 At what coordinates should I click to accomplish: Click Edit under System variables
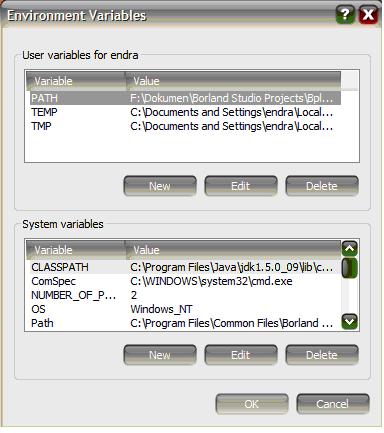[x=241, y=355]
